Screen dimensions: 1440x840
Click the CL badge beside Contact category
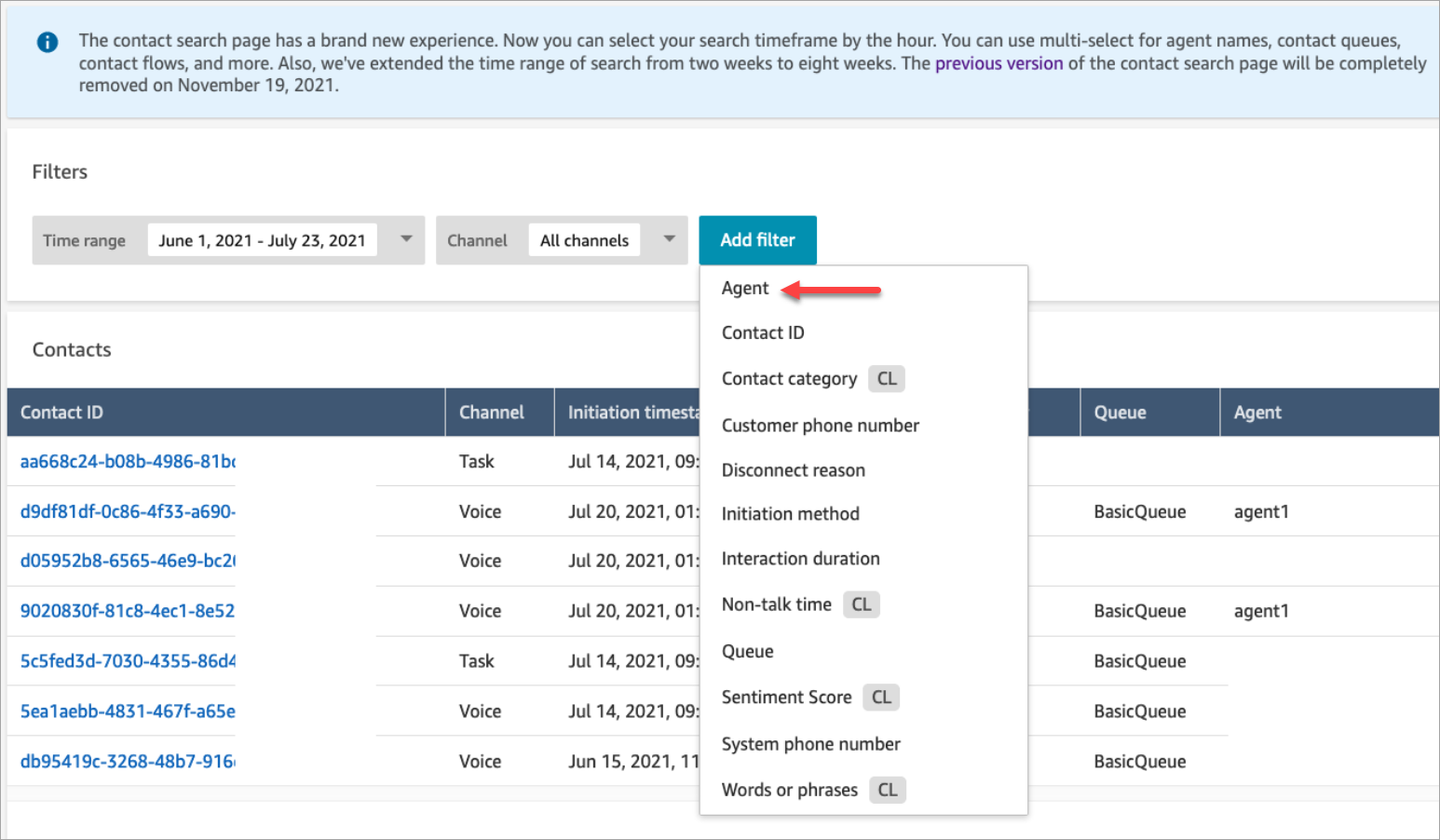[886, 378]
